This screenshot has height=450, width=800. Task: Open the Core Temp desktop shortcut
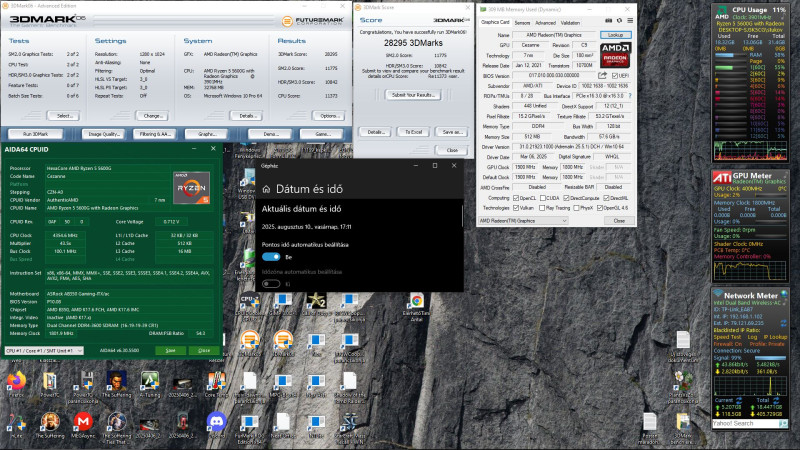coord(216,381)
